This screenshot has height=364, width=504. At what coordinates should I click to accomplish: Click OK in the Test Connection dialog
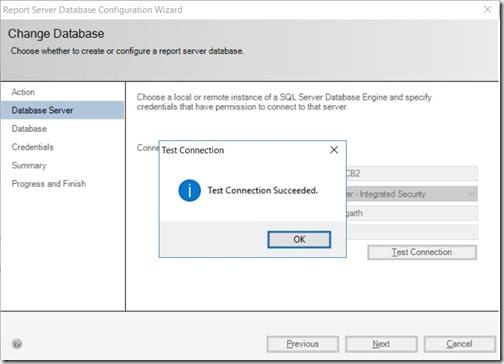299,239
